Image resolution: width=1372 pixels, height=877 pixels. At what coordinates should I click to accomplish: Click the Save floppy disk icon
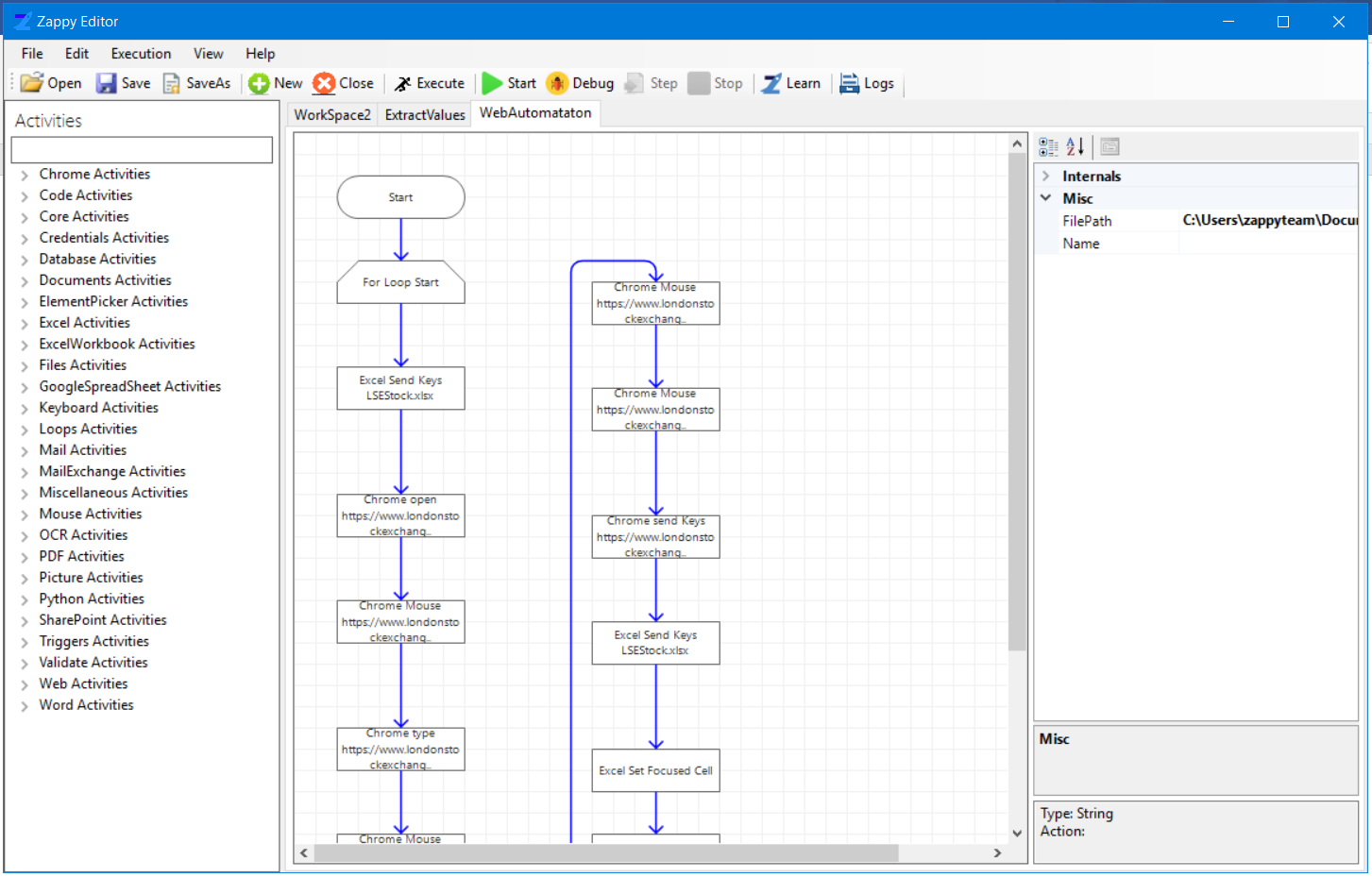point(107,83)
